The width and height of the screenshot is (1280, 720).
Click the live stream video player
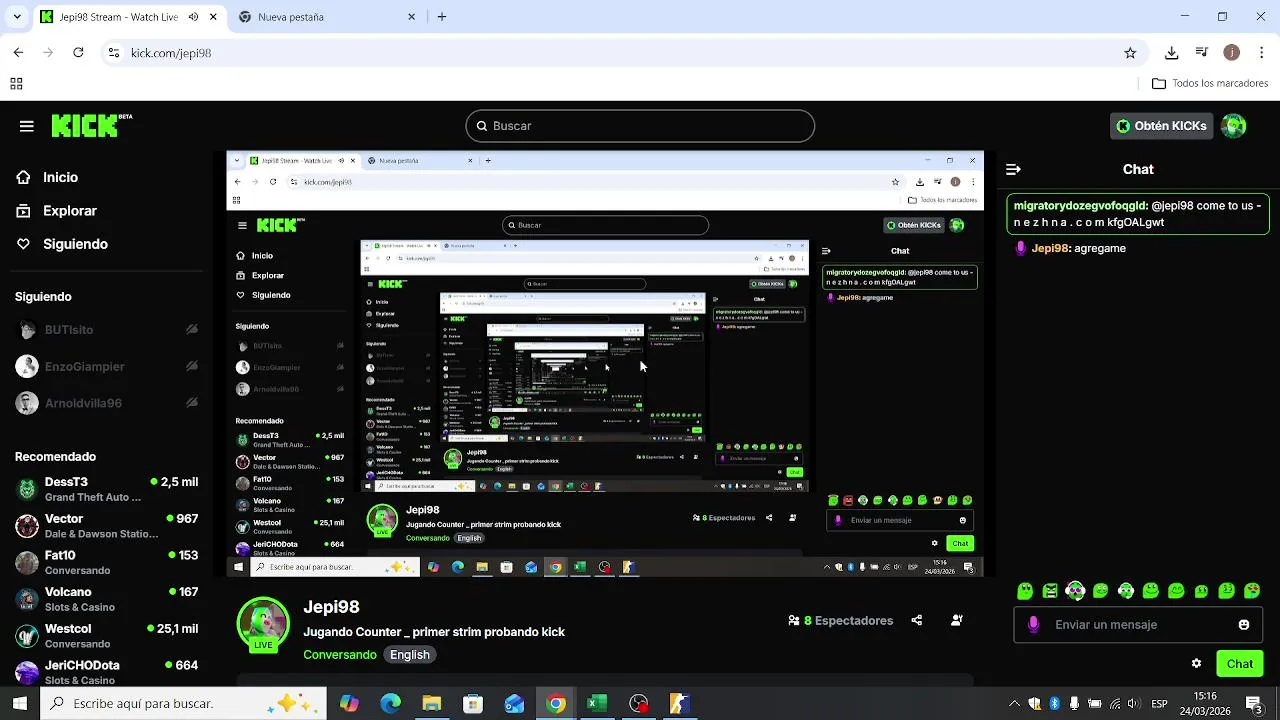point(605,364)
